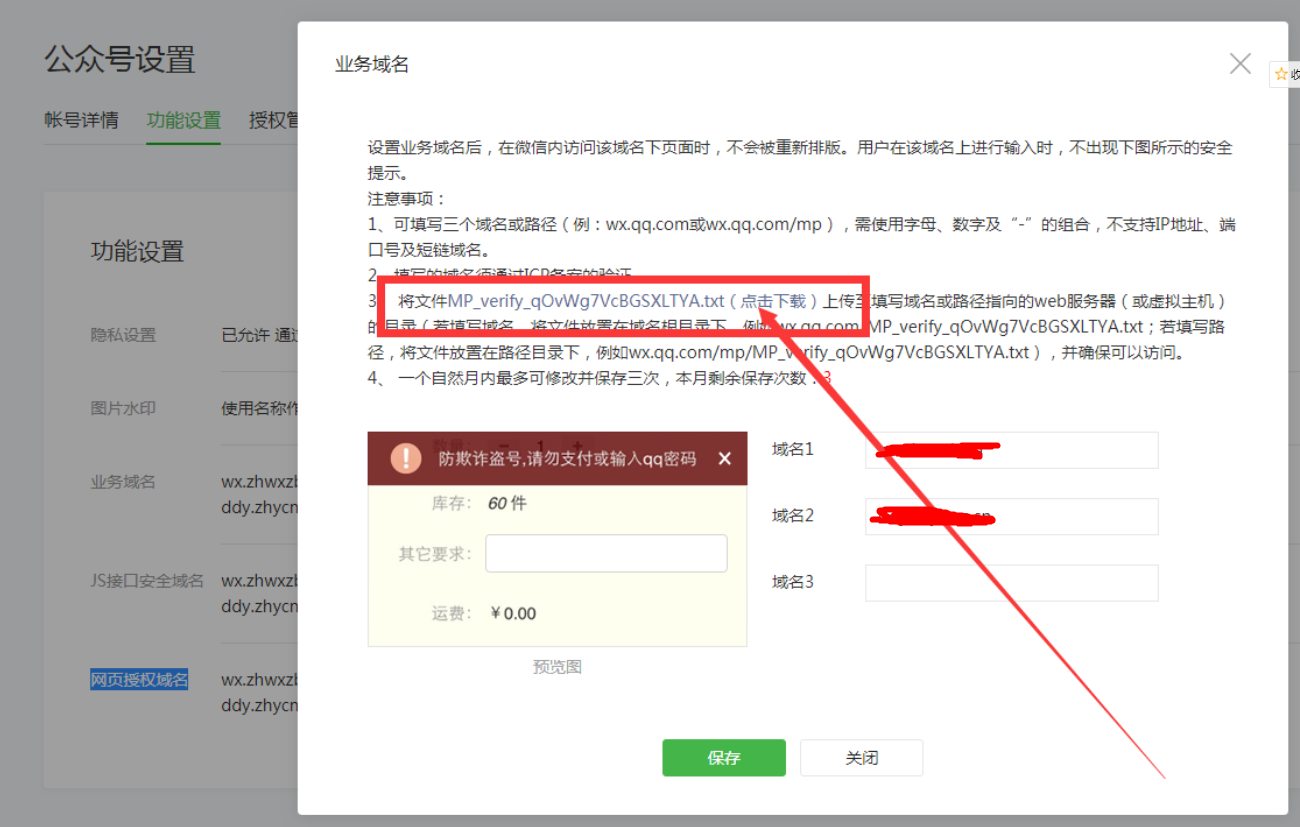Select the 隐私设置 row label
The image size is (1300, 827).
pyautogui.click(x=123, y=335)
